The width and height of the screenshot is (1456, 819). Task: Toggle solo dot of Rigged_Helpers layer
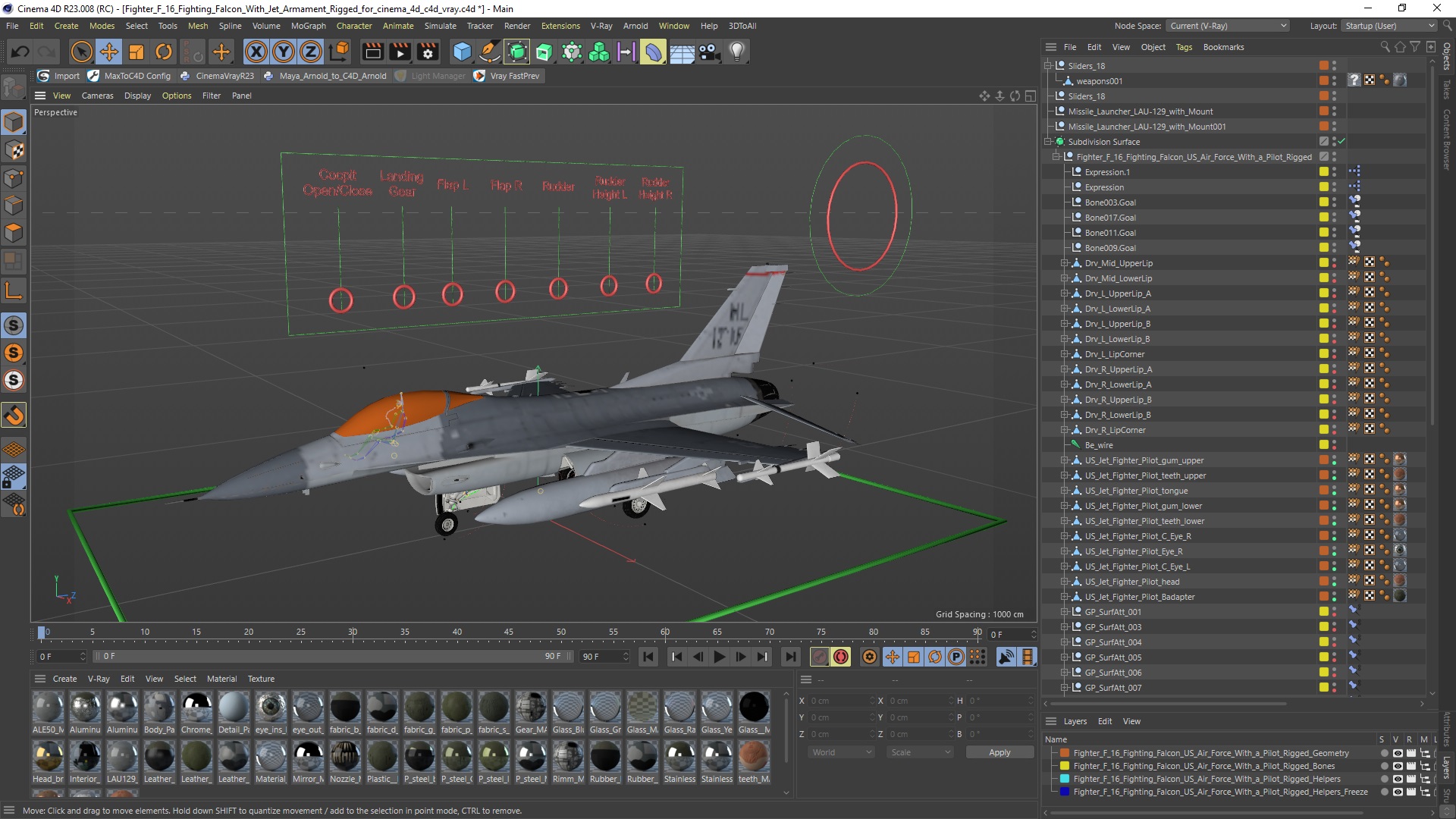(1385, 779)
